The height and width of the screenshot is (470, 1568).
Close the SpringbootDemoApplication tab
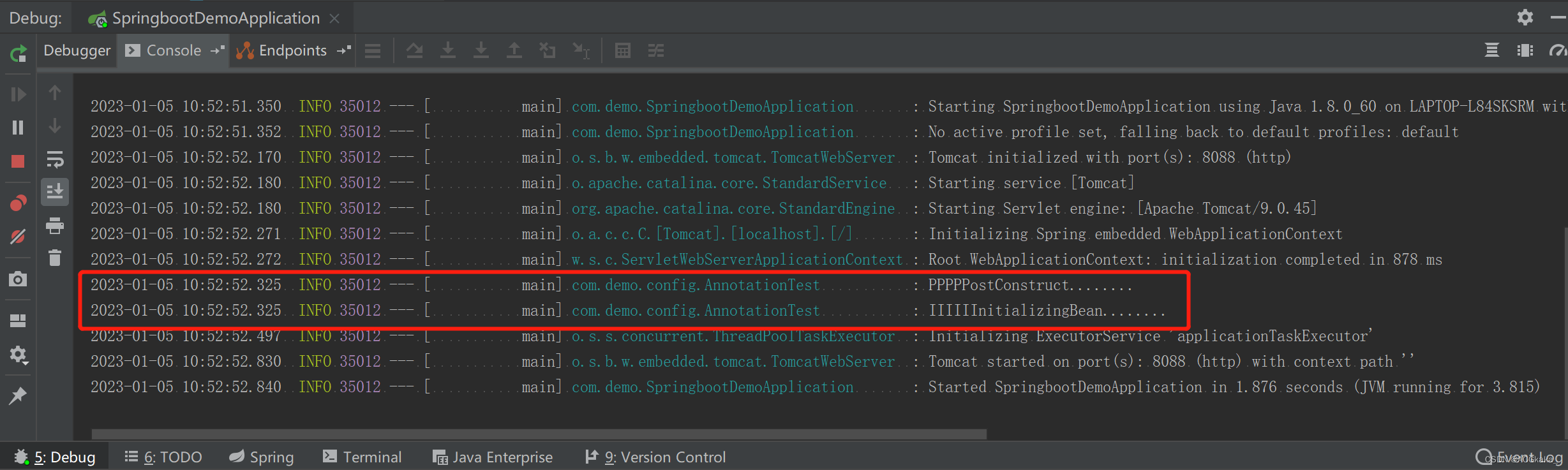pyautogui.click(x=334, y=18)
